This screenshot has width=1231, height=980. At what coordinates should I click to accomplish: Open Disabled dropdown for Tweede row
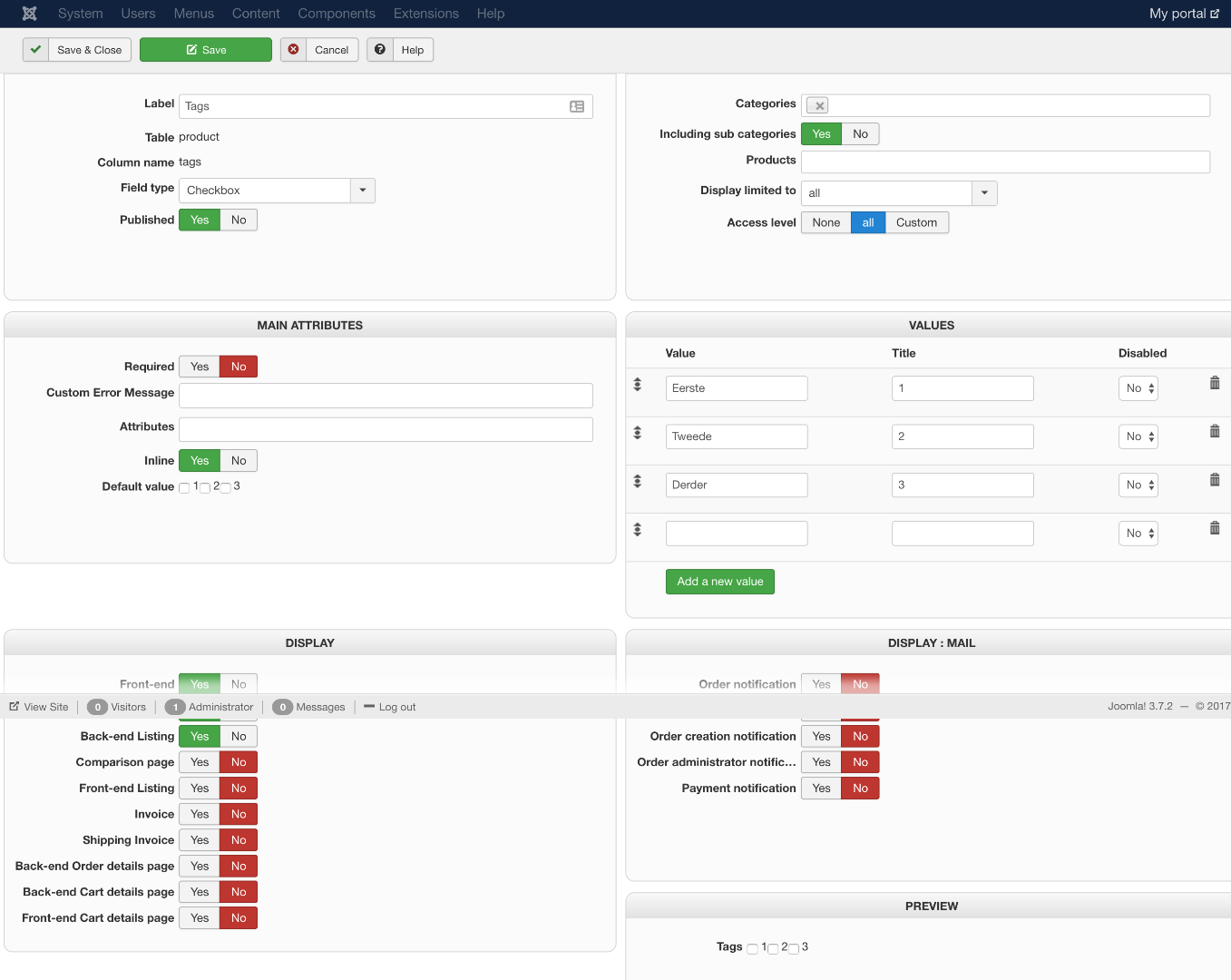pos(1138,436)
